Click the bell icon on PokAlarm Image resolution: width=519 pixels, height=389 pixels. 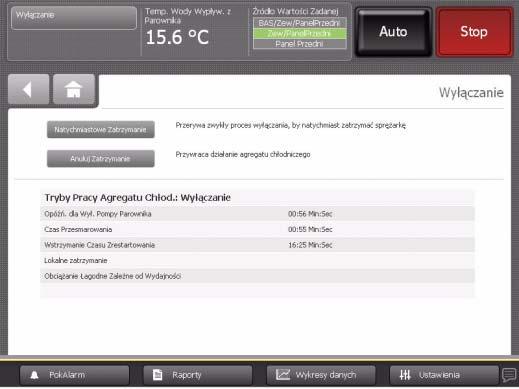pos(34,375)
